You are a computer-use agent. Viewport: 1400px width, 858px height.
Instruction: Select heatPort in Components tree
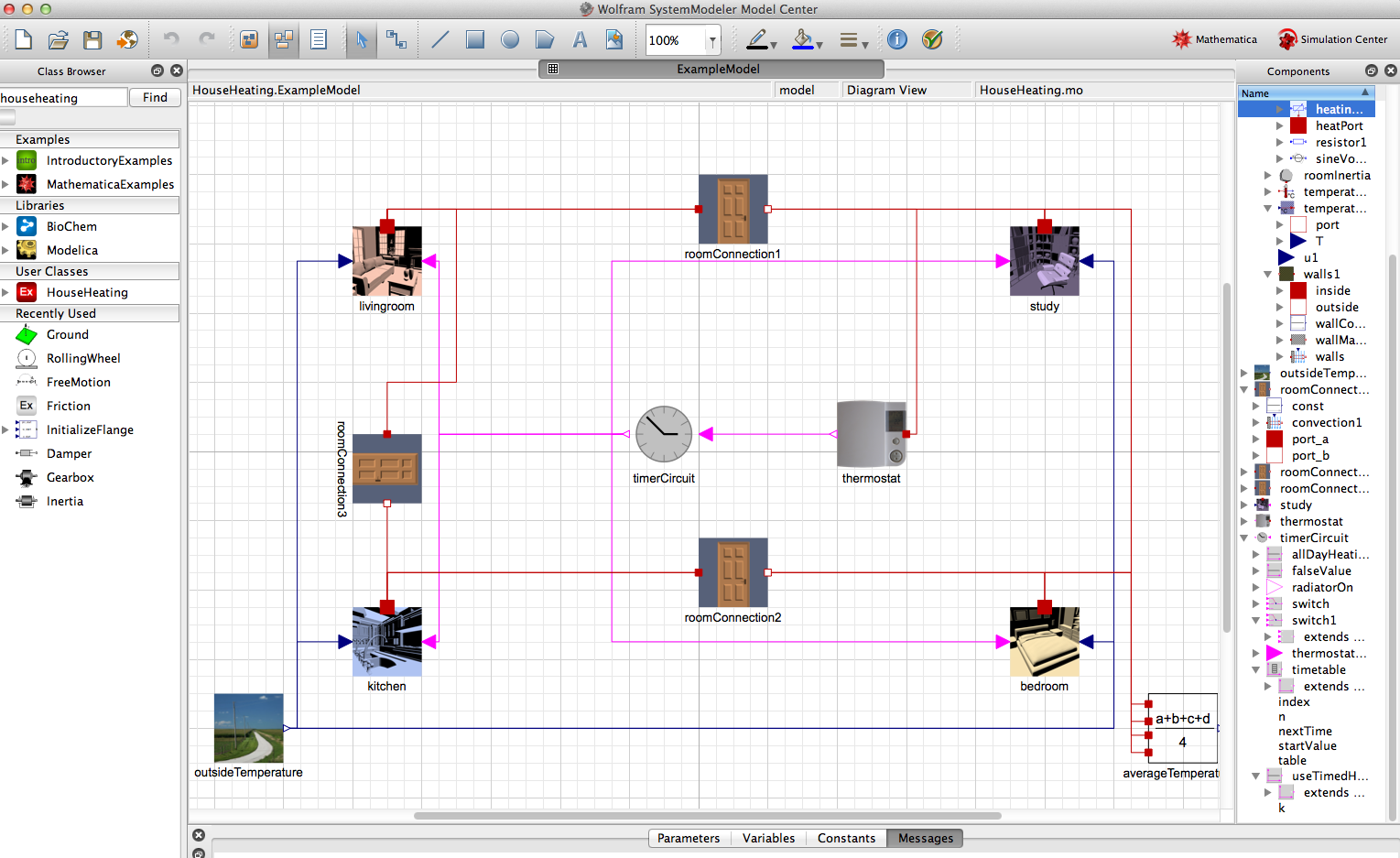(x=1339, y=125)
